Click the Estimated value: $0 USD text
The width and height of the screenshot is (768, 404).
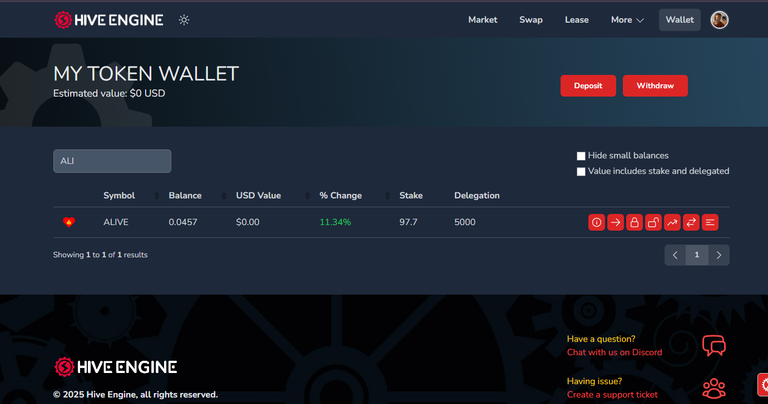point(109,94)
